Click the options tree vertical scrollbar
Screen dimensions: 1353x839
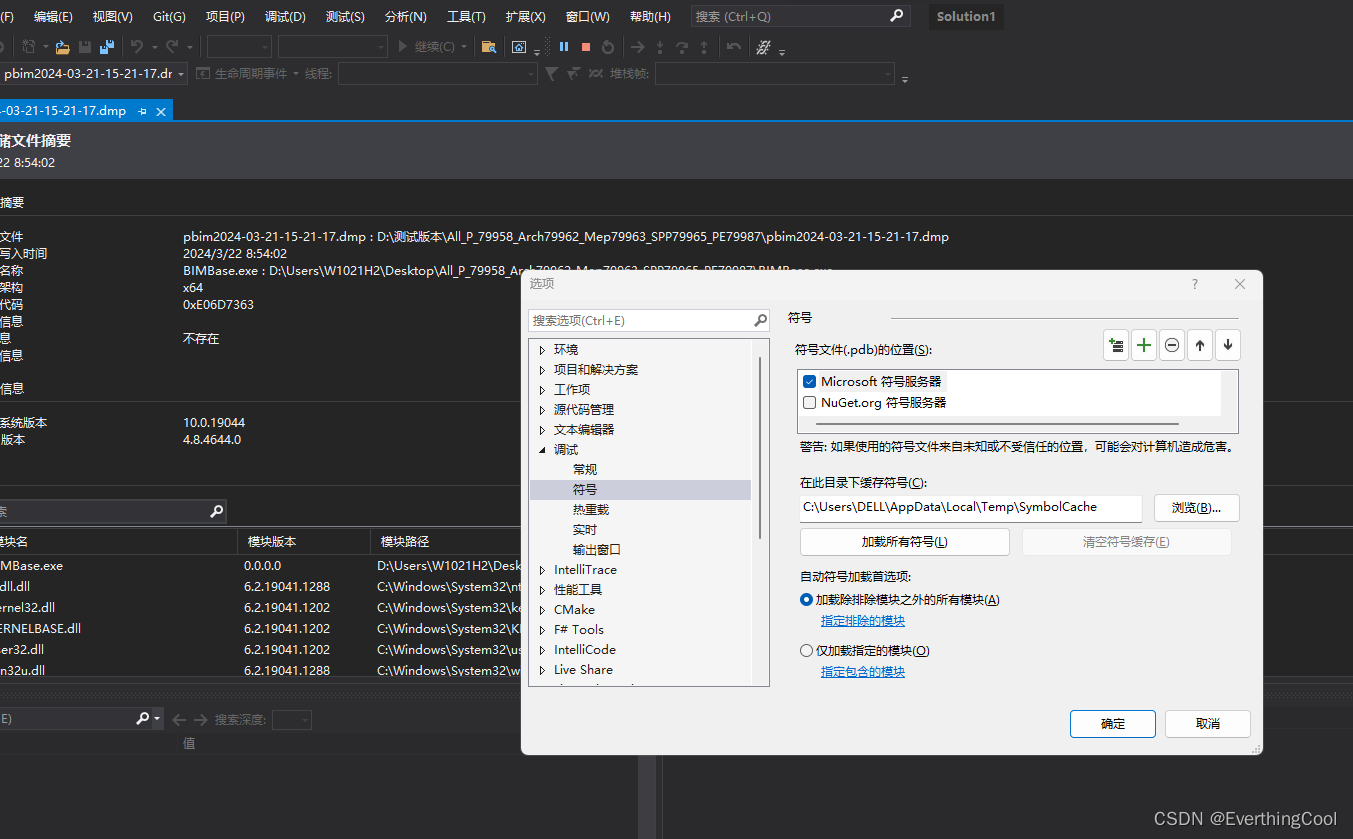pyautogui.click(x=761, y=450)
